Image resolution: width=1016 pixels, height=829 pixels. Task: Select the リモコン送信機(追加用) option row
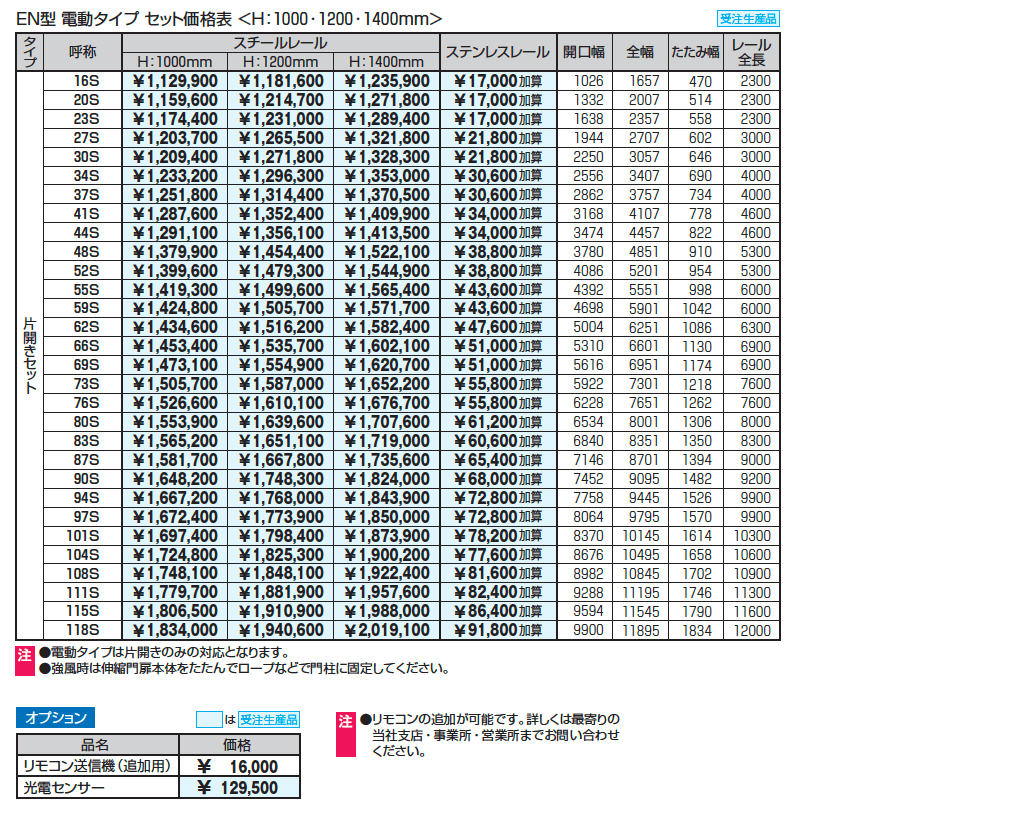(x=98, y=766)
